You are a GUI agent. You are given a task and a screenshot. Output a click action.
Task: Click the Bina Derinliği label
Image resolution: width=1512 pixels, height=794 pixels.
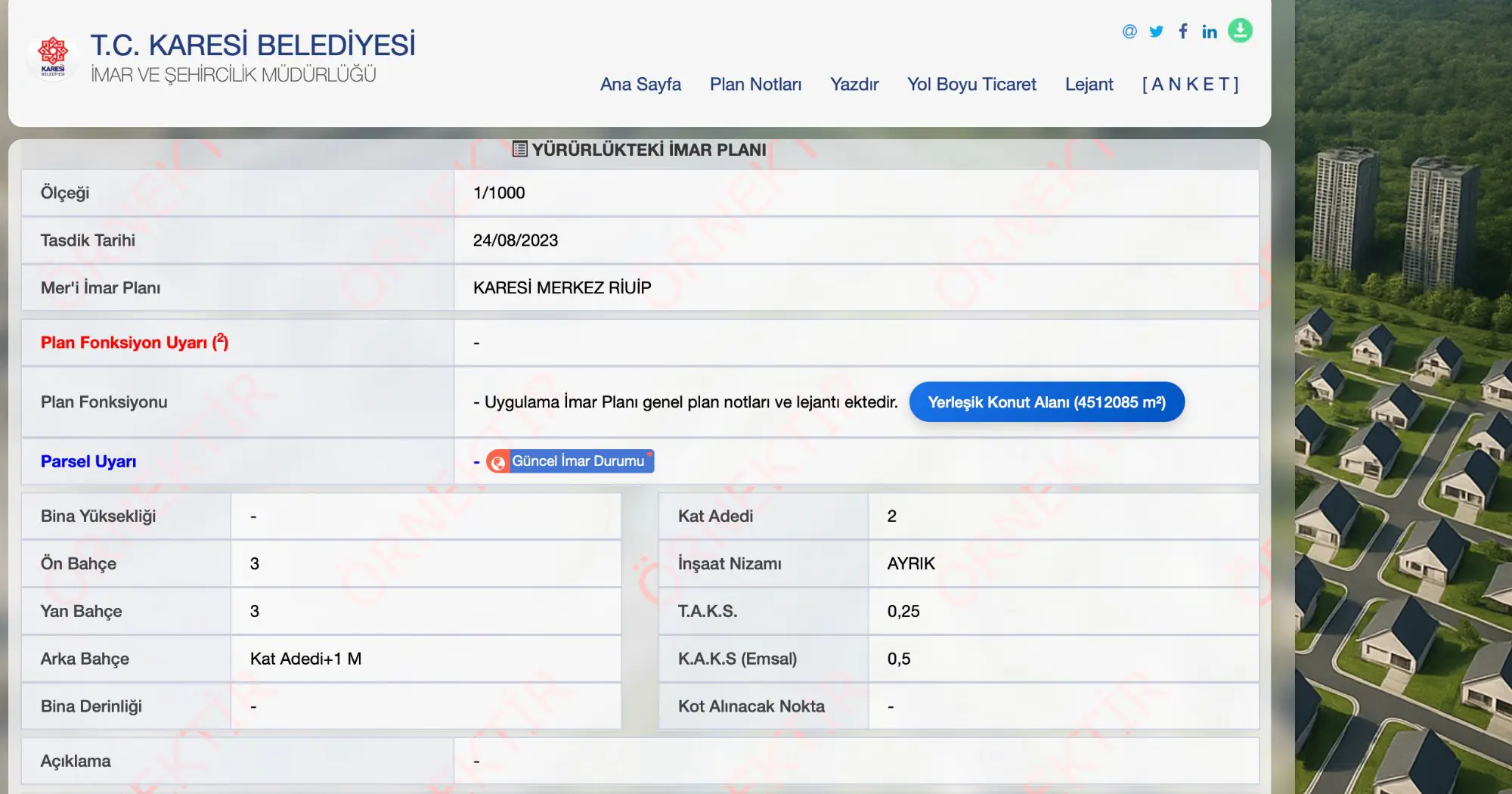[x=91, y=706]
